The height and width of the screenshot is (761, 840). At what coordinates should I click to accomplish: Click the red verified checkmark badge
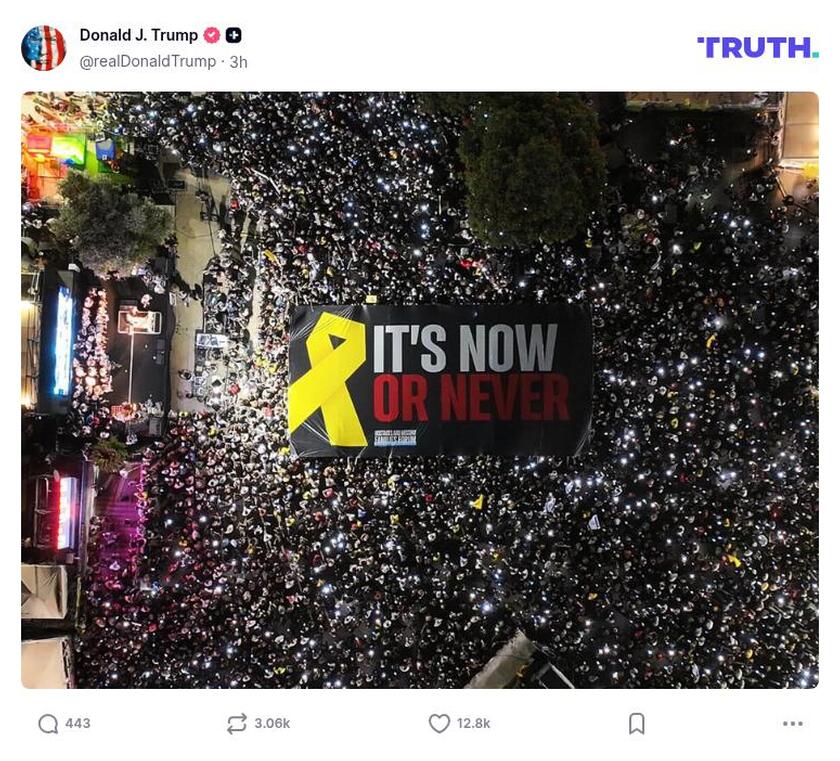212,35
